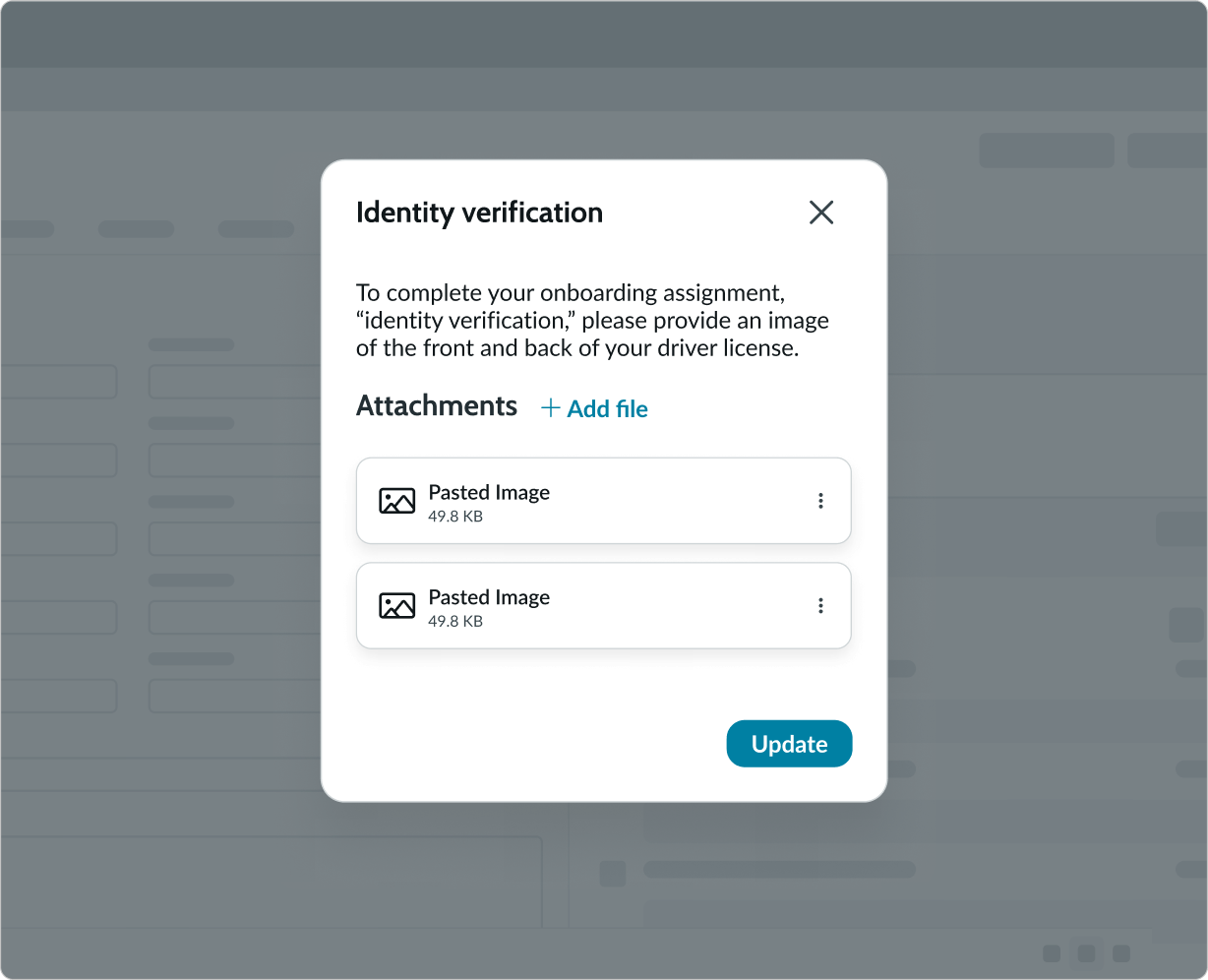Click the Identity verification dialog title
The width and height of the screenshot is (1208, 980).
(x=480, y=213)
